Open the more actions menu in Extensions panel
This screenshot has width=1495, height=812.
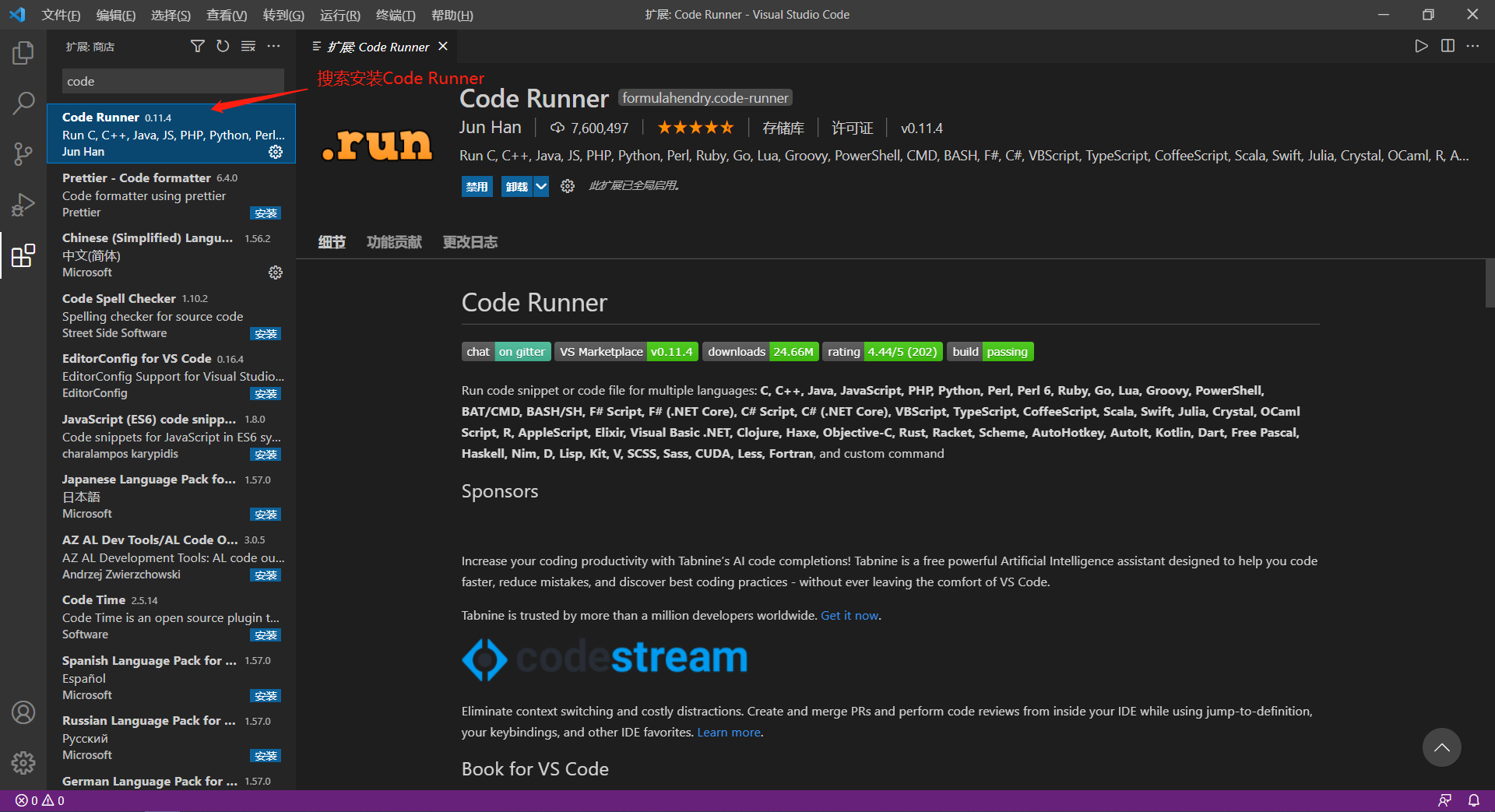[273, 46]
